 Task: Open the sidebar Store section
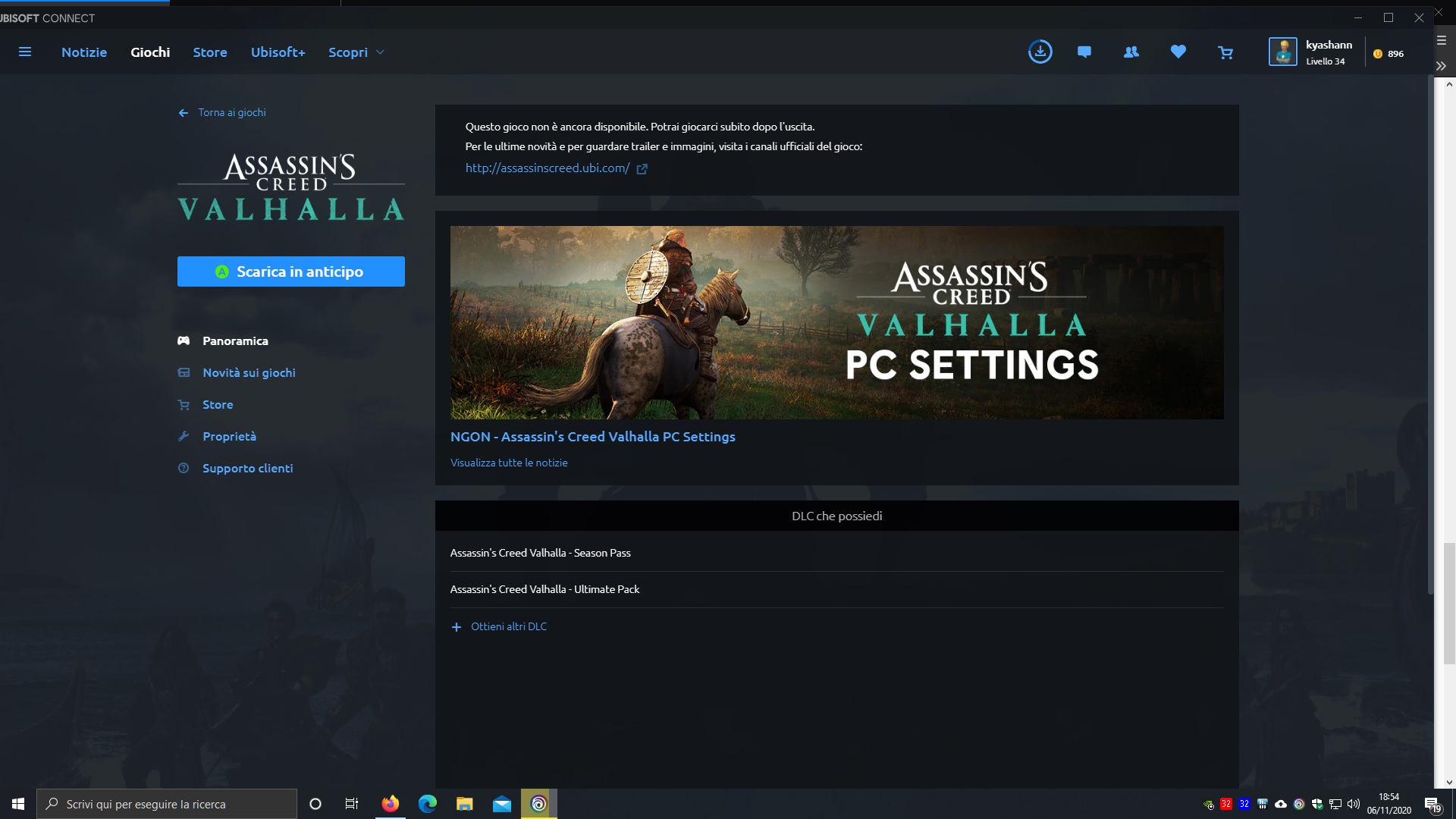[218, 404]
